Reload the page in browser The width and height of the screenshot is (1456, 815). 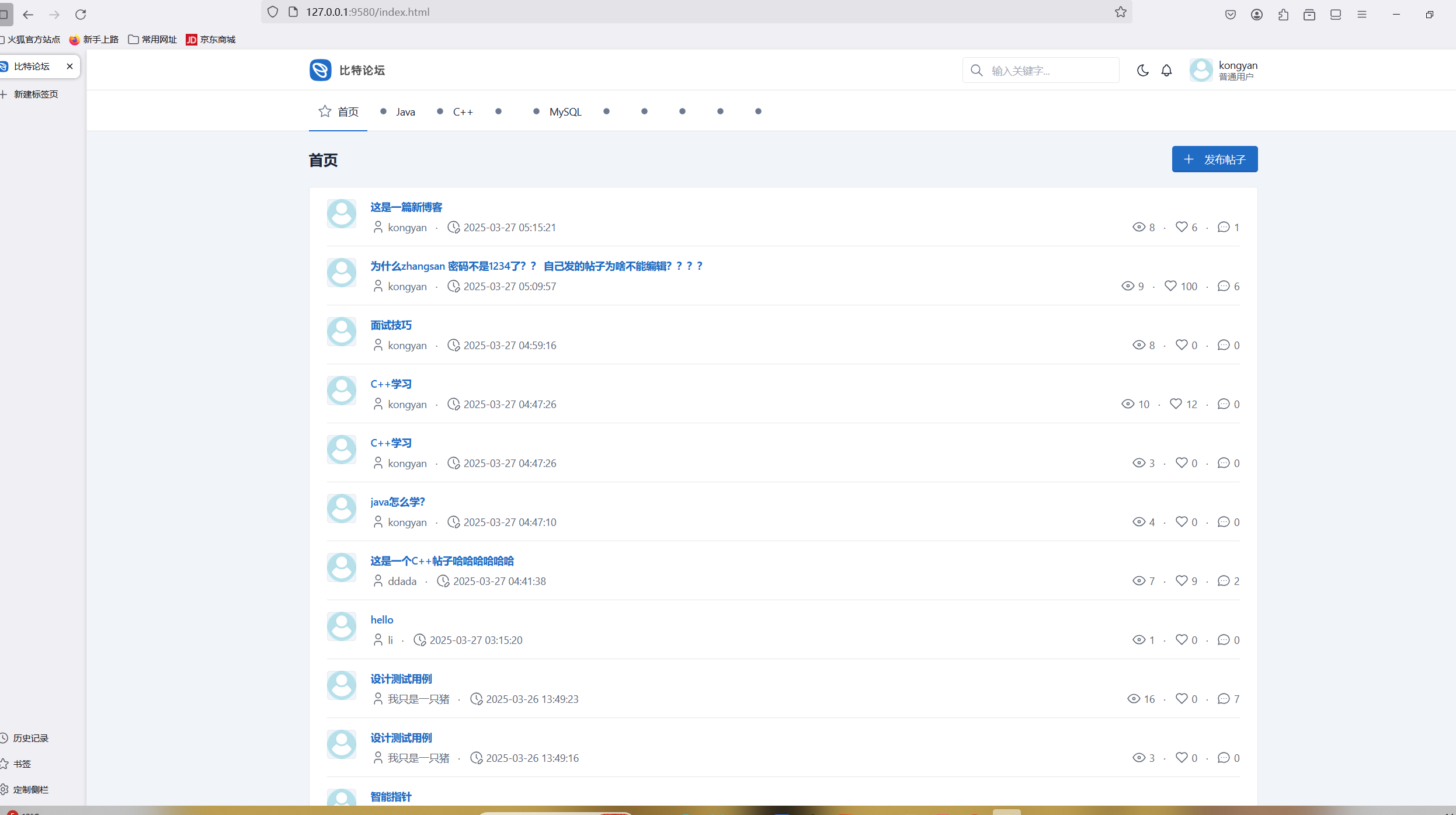(81, 14)
